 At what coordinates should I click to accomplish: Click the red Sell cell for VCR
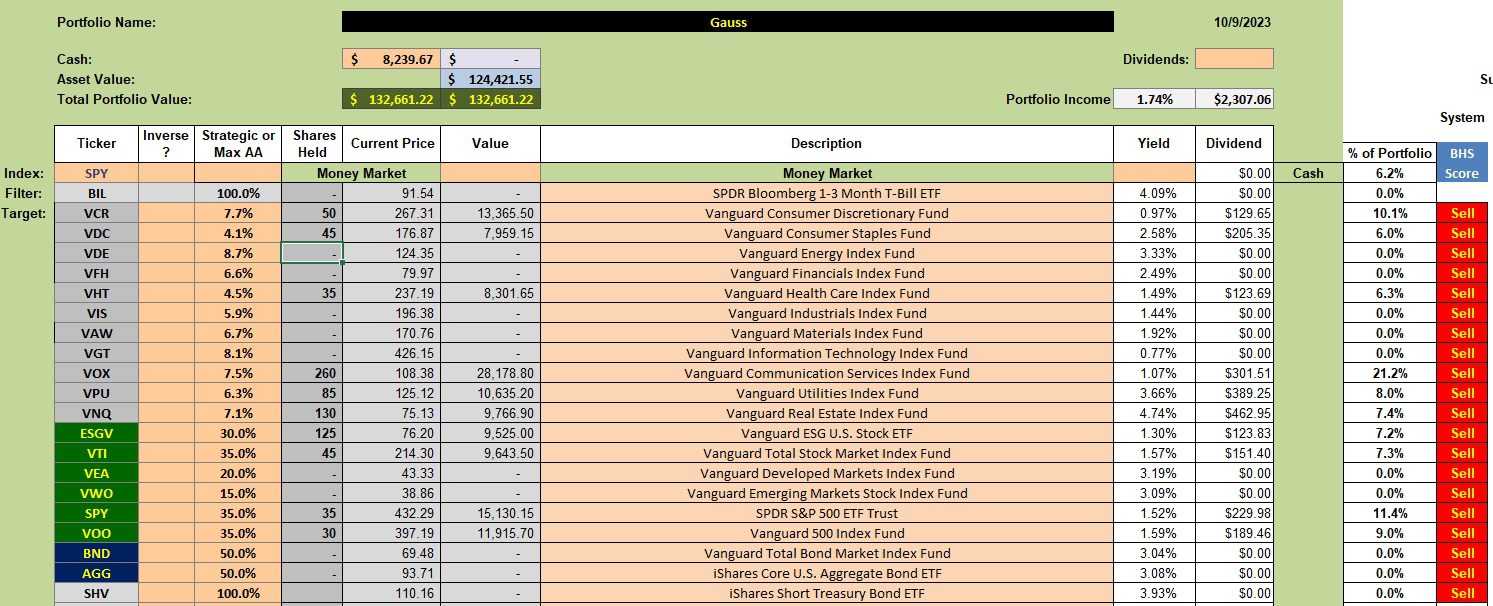click(1462, 213)
